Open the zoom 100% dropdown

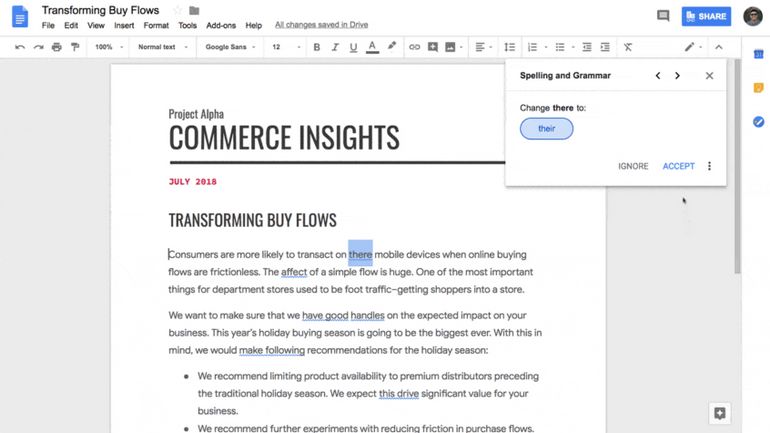click(107, 47)
